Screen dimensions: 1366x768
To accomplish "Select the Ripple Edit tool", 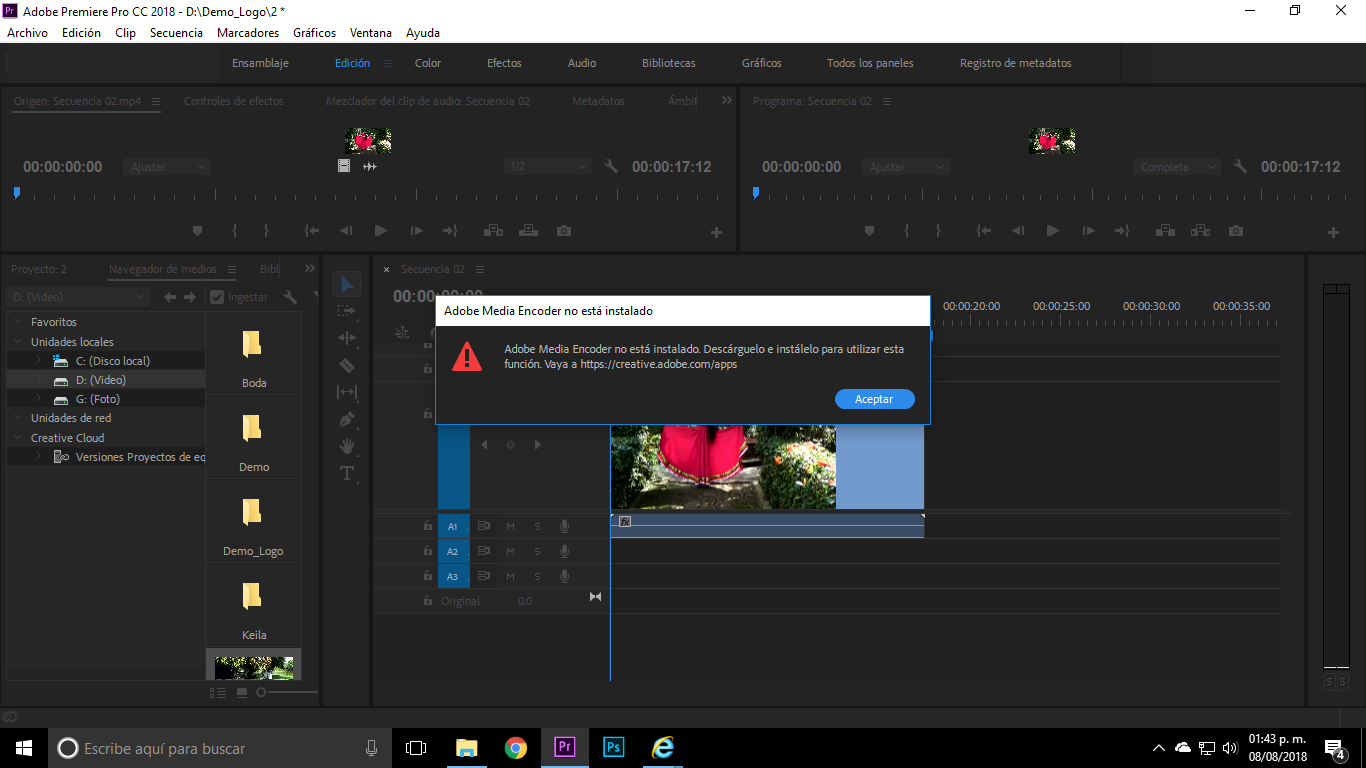I will coord(347,338).
